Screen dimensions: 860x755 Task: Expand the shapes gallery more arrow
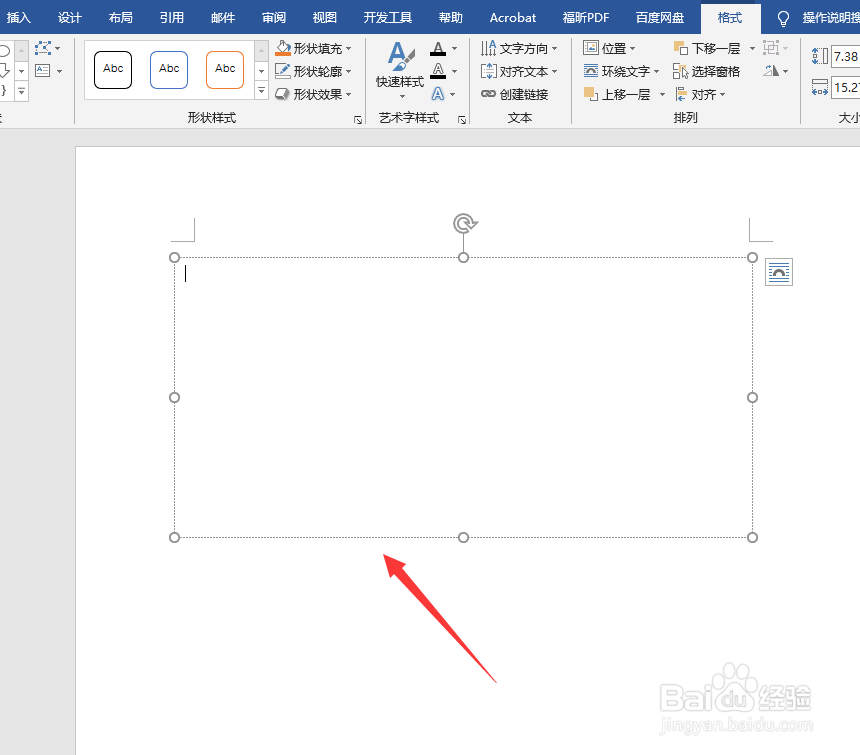click(x=21, y=91)
